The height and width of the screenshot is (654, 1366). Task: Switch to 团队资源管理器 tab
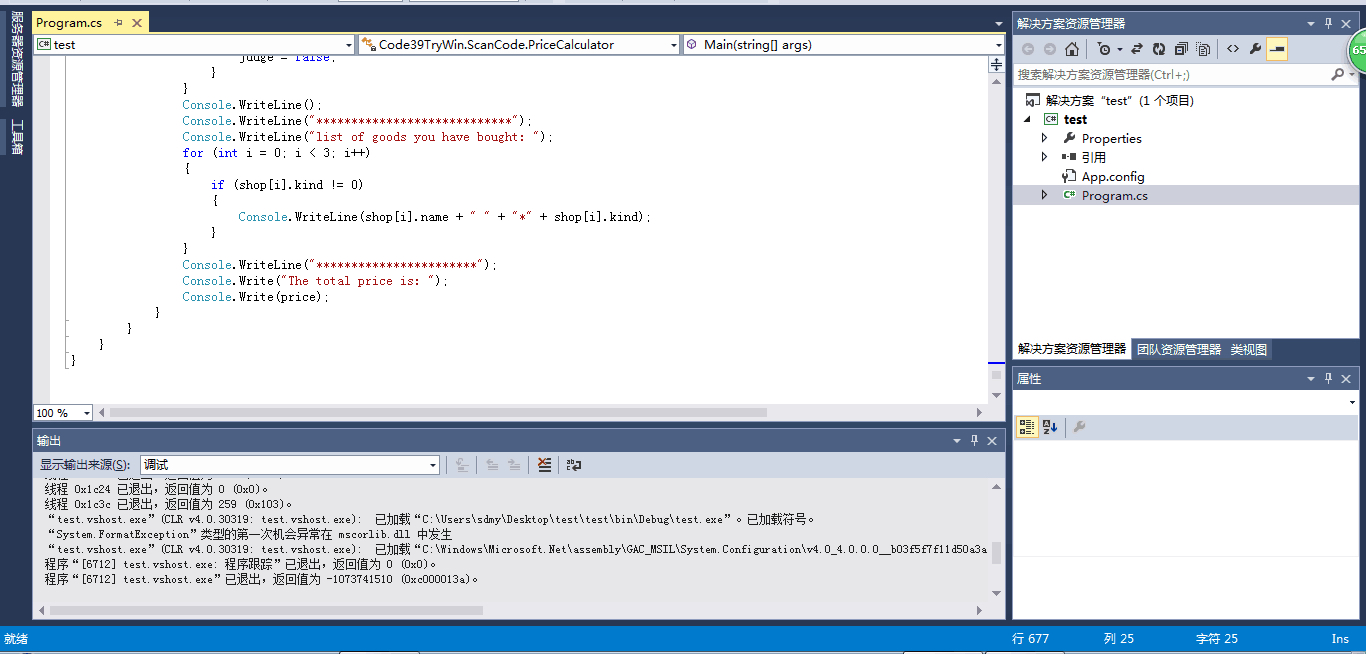point(1179,349)
